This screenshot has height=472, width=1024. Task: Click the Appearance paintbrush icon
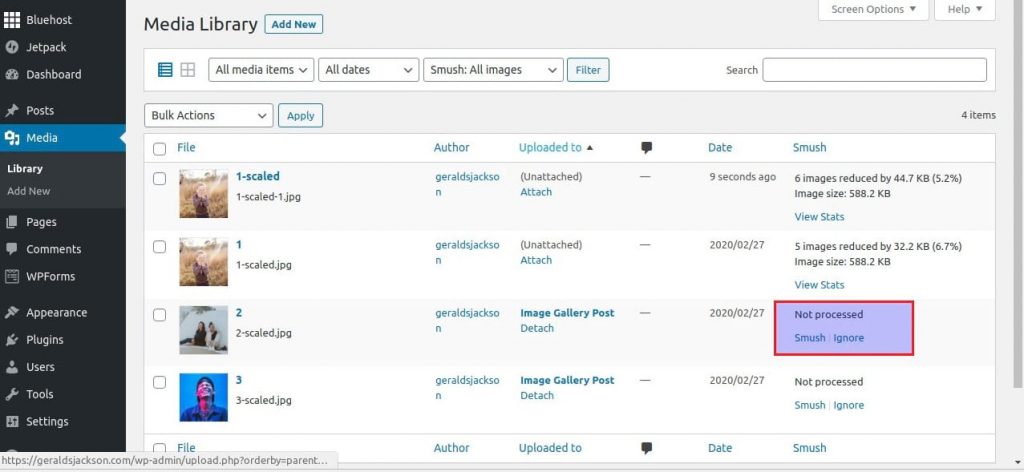point(12,312)
